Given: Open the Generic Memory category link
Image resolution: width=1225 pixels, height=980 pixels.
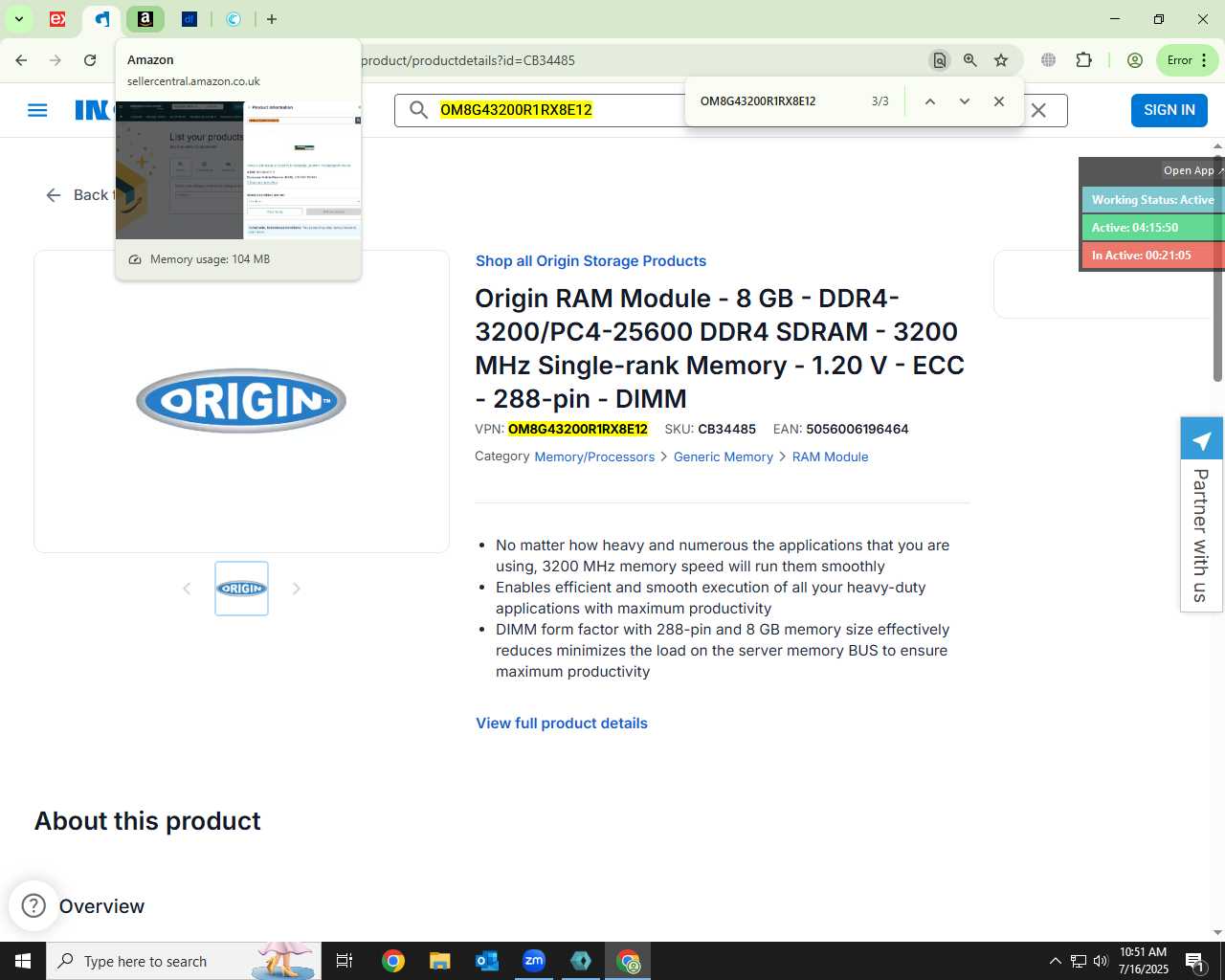Looking at the screenshot, I should pos(723,457).
